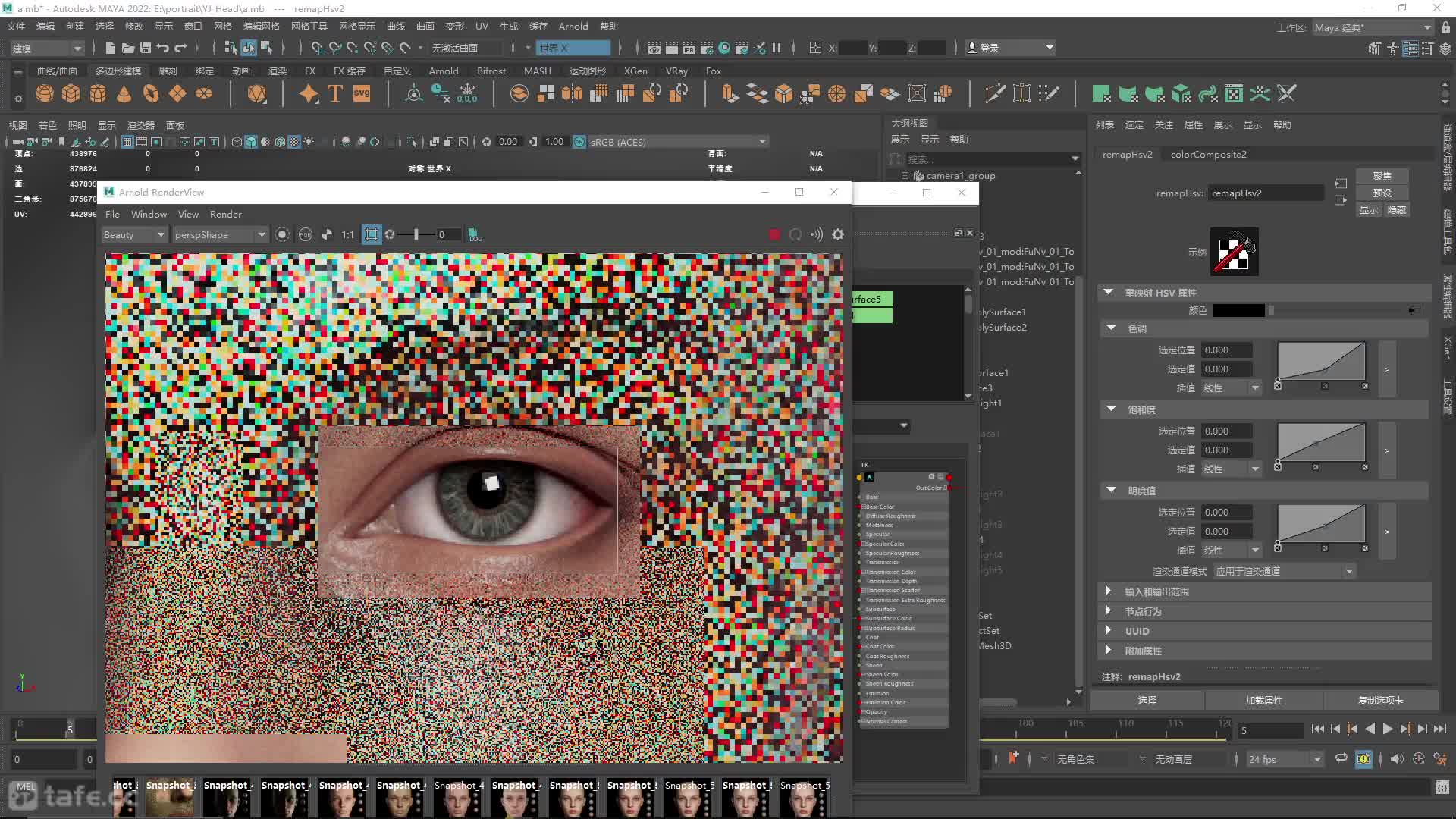Open the Arnold menu in main menu bar
The image size is (1456, 819).
click(573, 27)
